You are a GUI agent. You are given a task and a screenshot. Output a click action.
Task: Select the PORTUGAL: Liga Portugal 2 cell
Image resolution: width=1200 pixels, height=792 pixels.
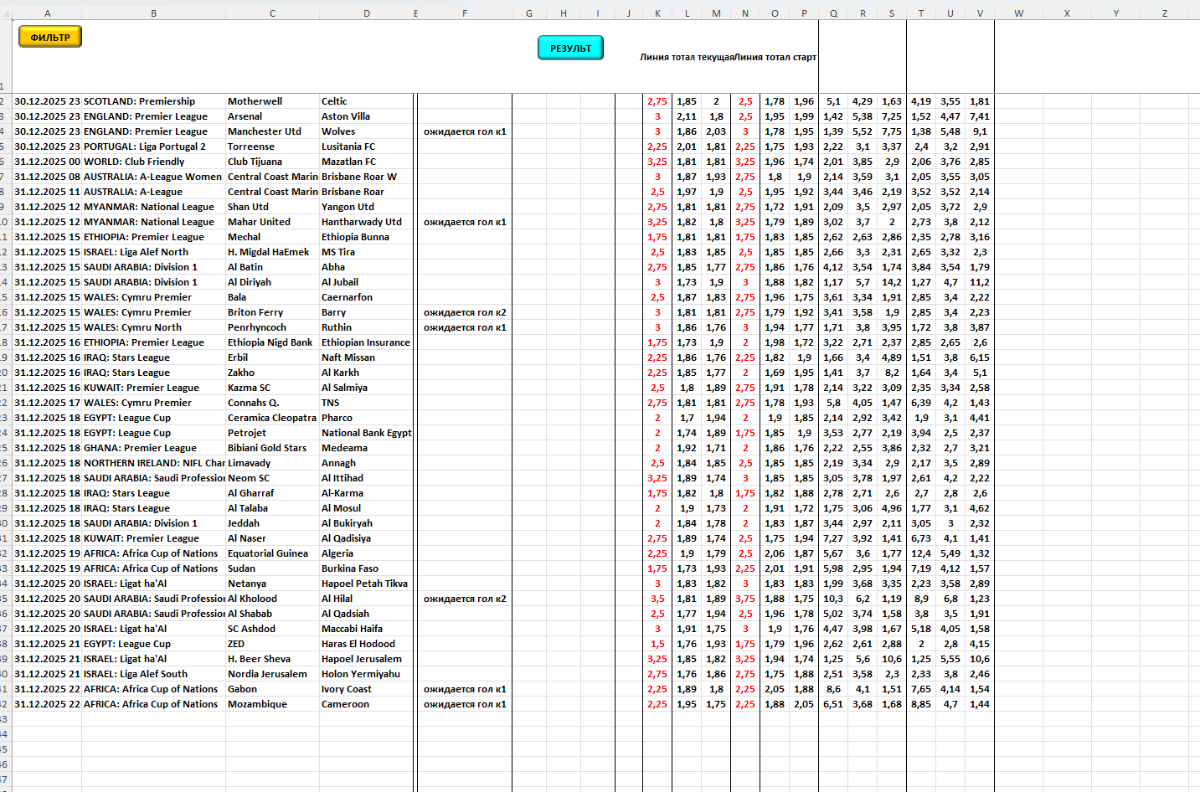tap(145, 147)
